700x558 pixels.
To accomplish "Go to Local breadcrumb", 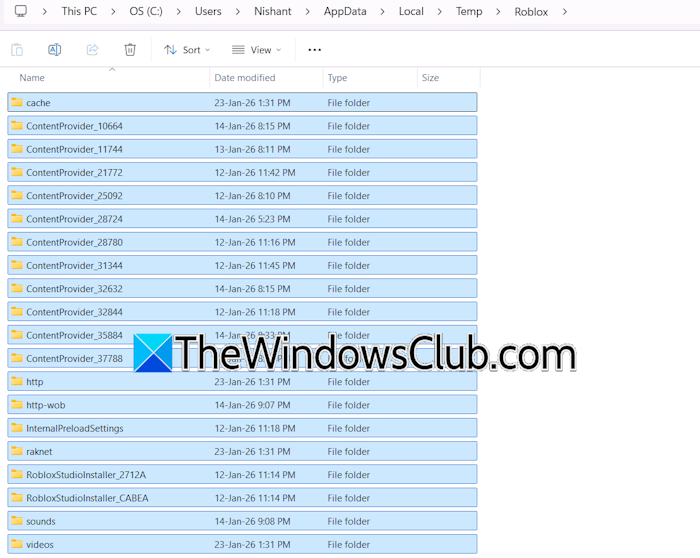I will click(411, 11).
